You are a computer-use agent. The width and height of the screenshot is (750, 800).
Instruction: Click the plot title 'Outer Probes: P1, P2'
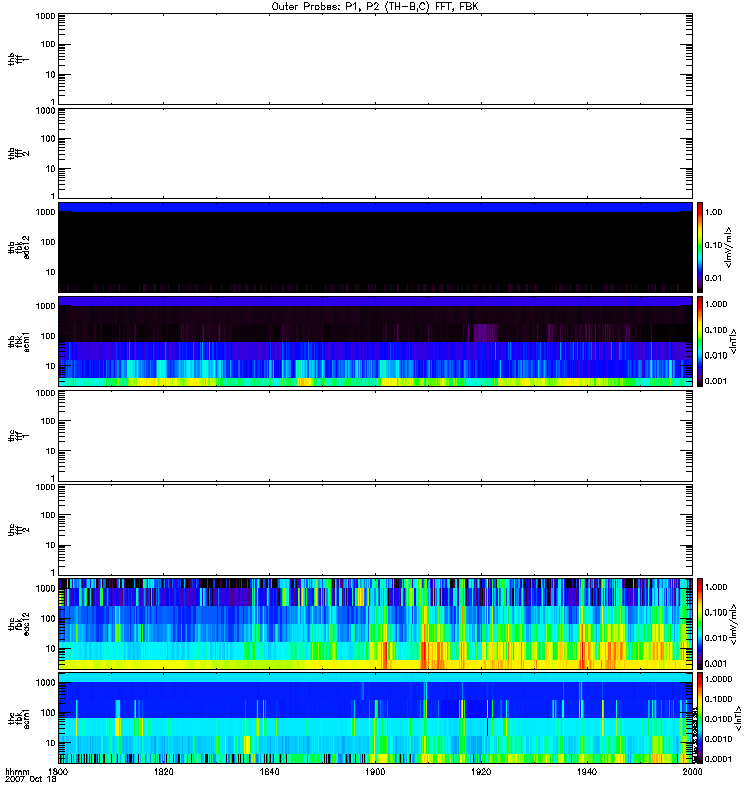375,6
